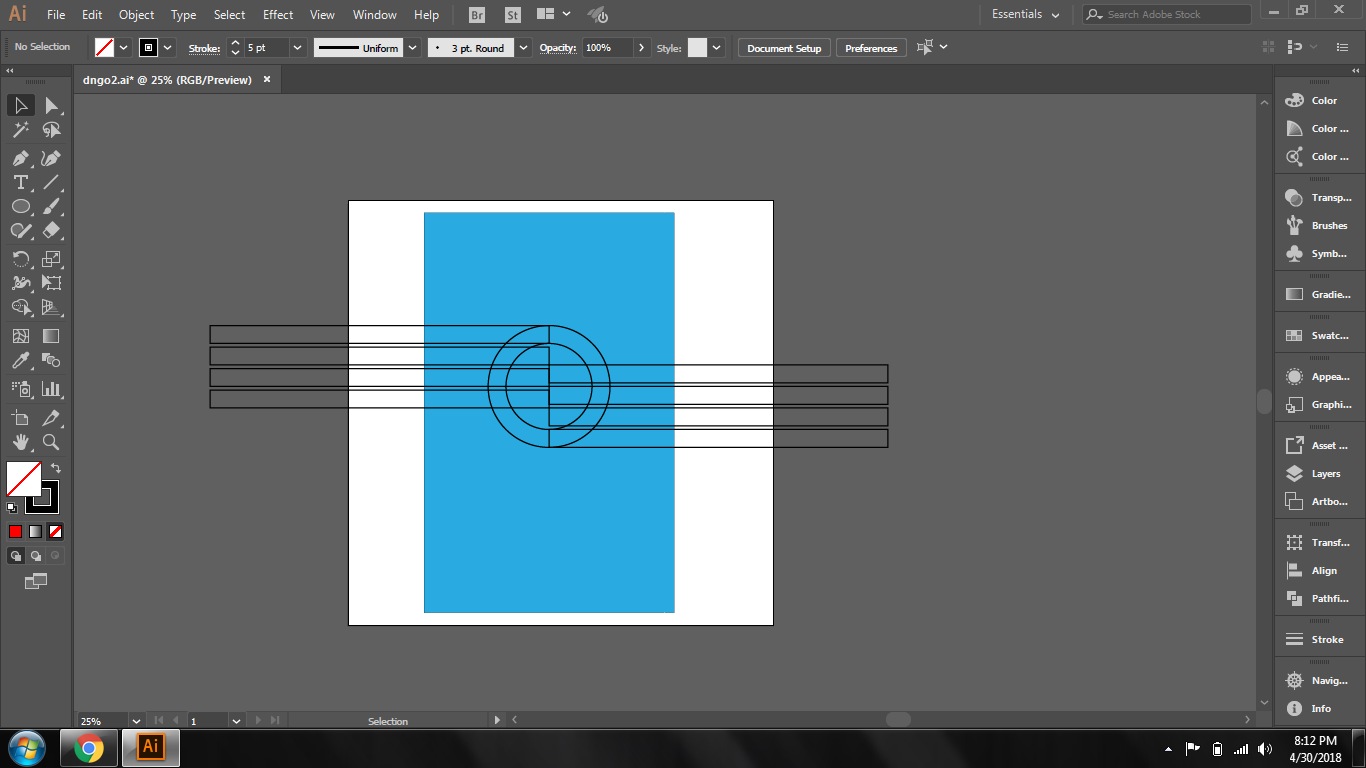
Task: Open the Type menu
Action: (183, 14)
